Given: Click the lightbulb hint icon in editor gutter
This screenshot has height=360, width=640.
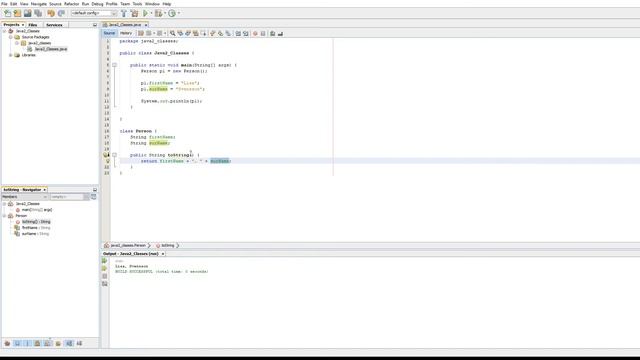Looking at the screenshot, I should point(108,161).
